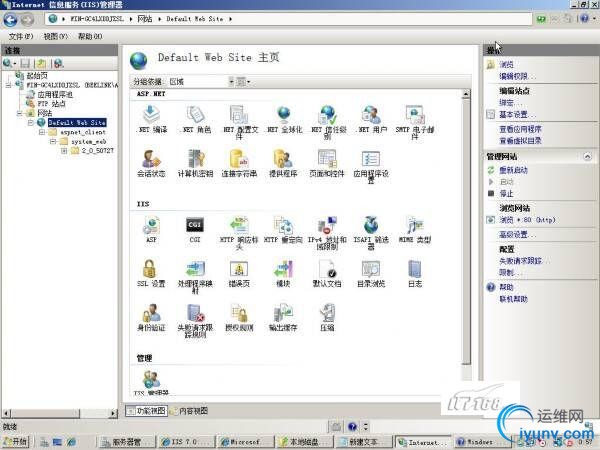This screenshot has height=450, width=600.
Task: Collapse the 网站 tree node
Action: [x=20, y=113]
